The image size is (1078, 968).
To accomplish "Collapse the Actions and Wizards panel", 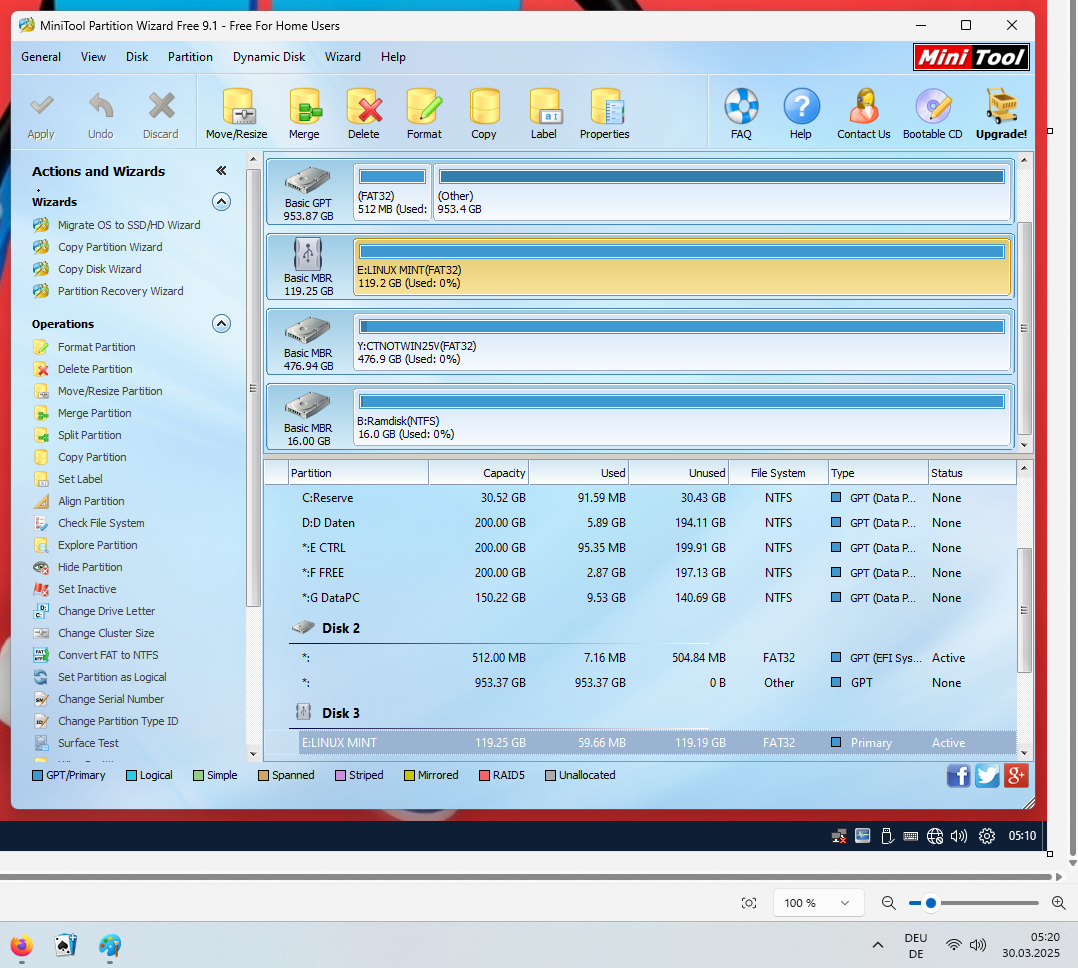I will [221, 170].
